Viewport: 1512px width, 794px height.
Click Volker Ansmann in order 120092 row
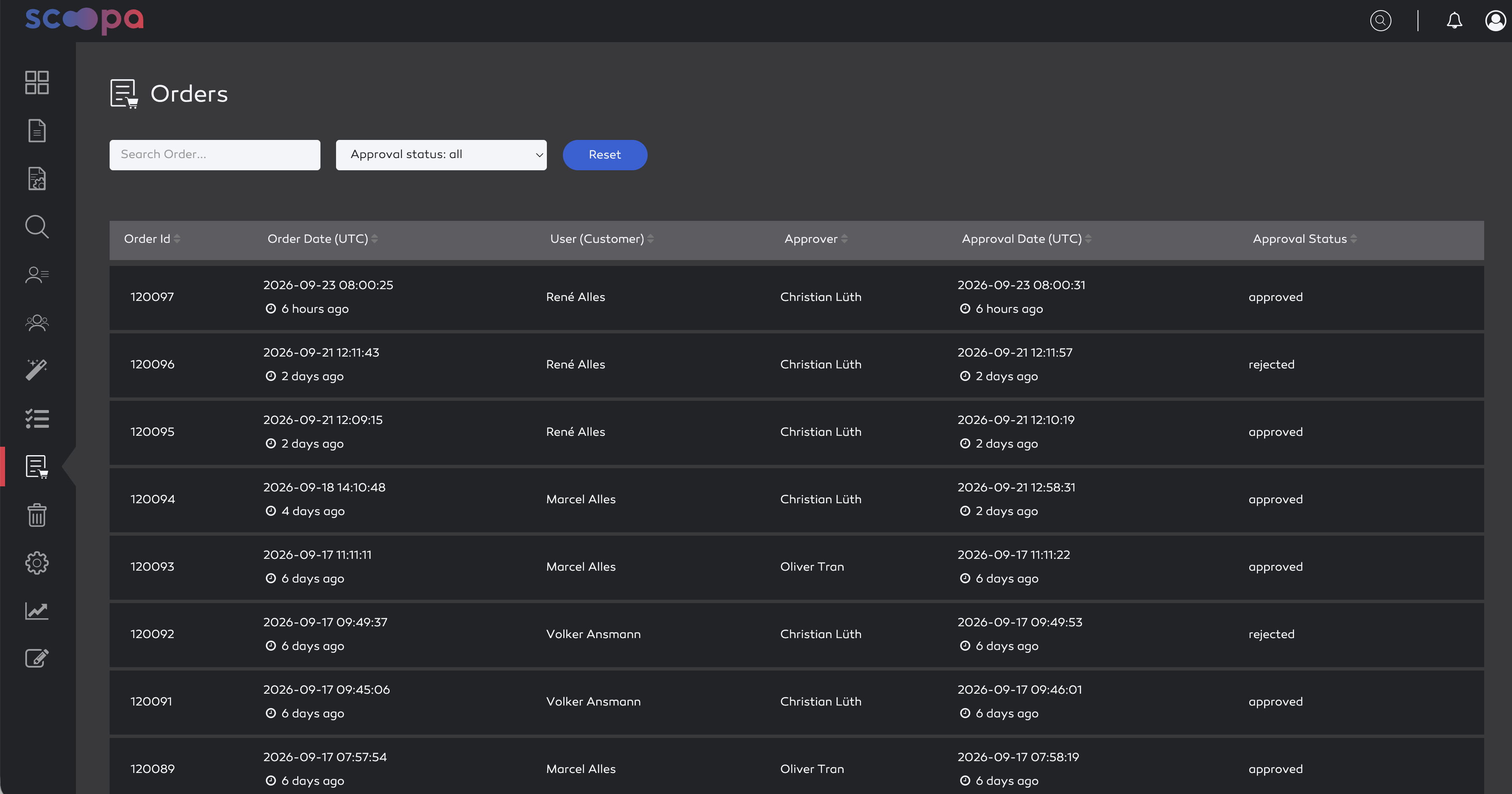point(593,634)
